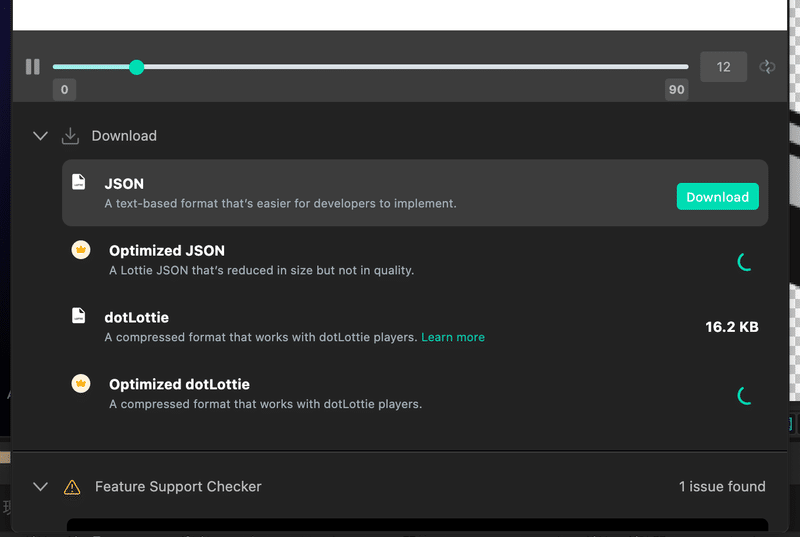Click the JSON file icon
This screenshot has height=537, width=800.
pyautogui.click(x=79, y=182)
